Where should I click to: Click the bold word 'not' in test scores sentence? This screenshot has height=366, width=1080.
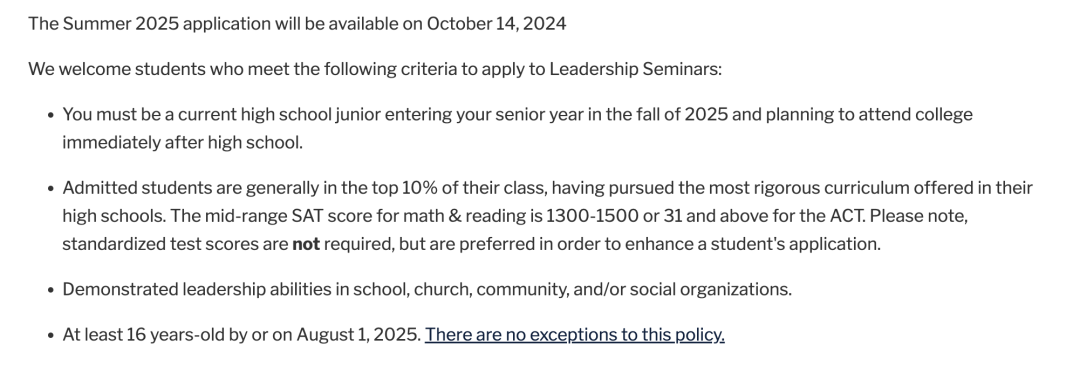(306, 245)
